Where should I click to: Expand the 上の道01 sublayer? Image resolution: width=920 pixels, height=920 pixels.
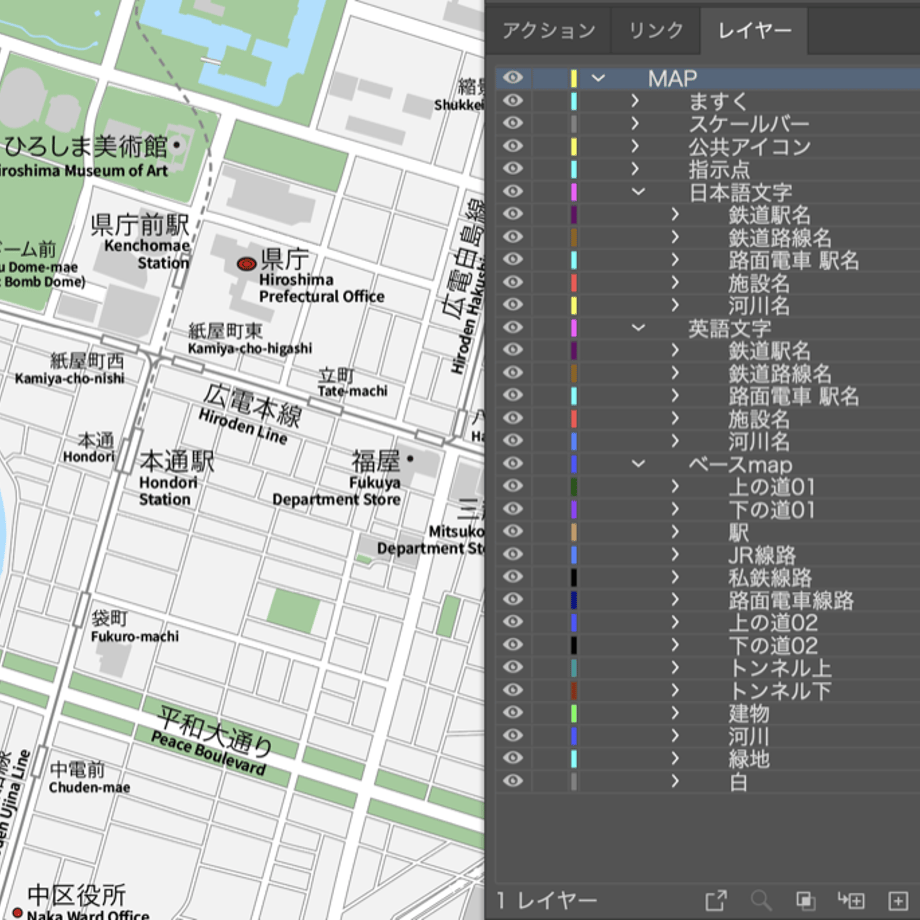[x=675, y=486]
